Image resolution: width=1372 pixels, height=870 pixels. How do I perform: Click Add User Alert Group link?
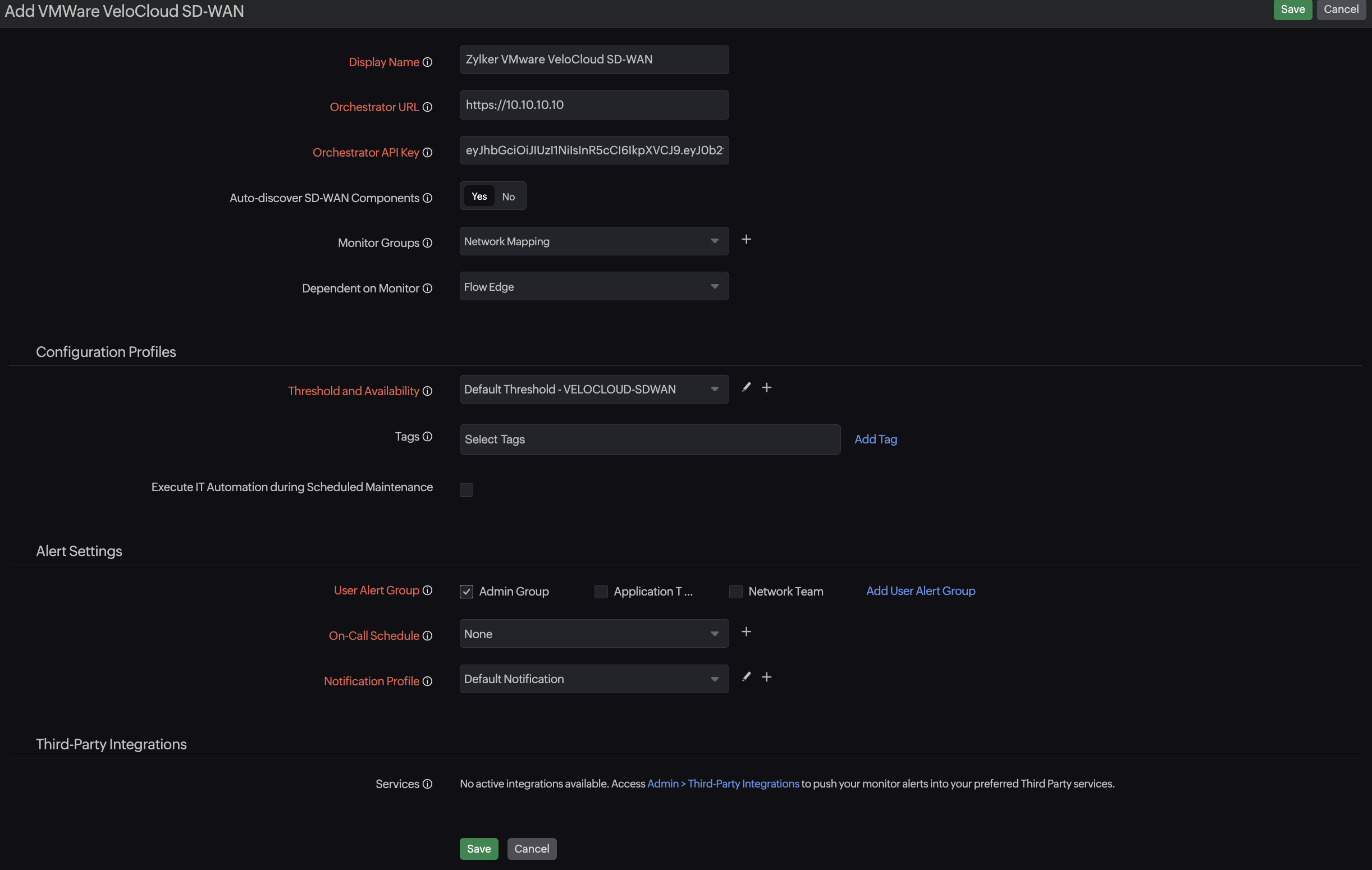[x=920, y=590]
